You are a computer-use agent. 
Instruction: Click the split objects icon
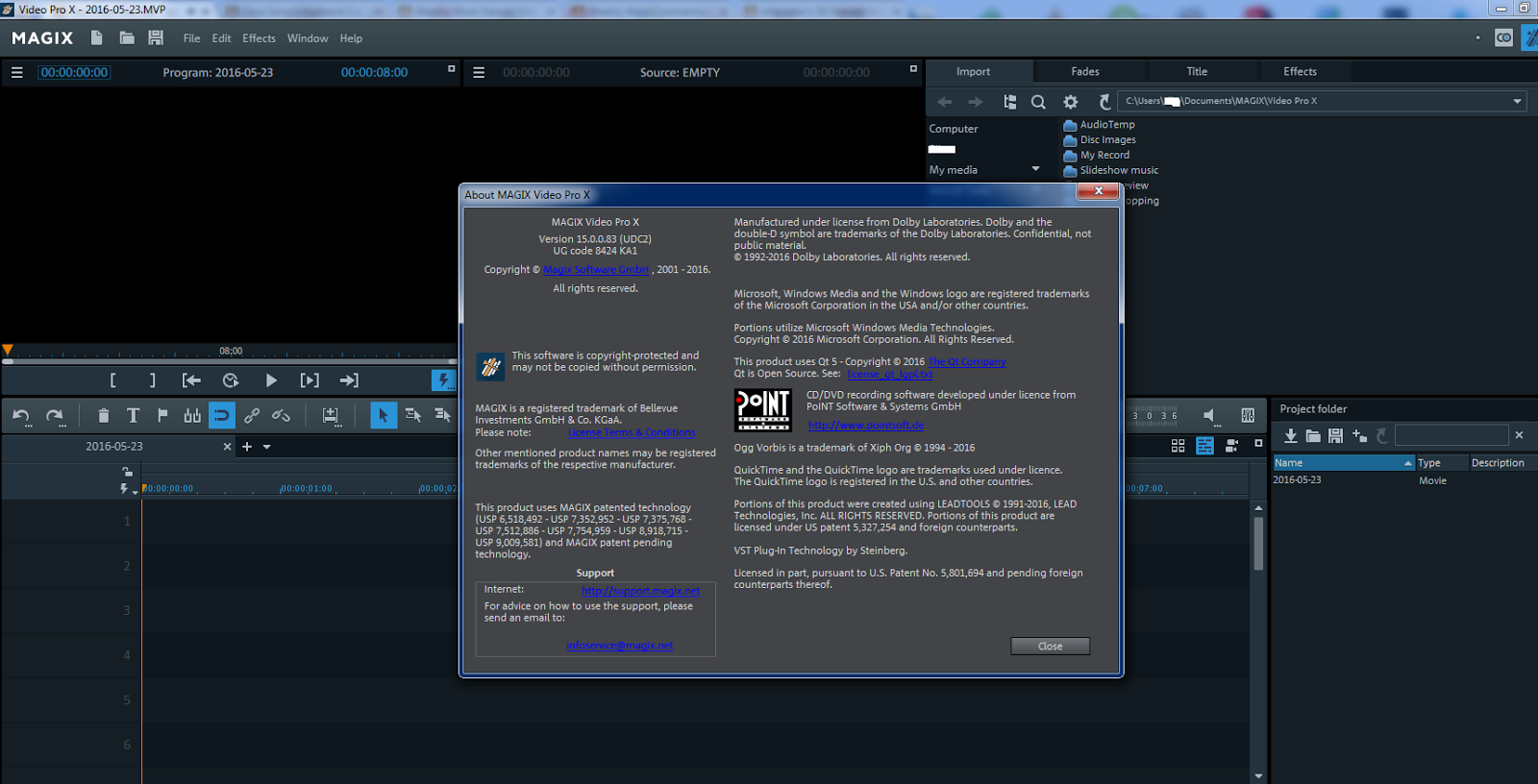pos(192,415)
